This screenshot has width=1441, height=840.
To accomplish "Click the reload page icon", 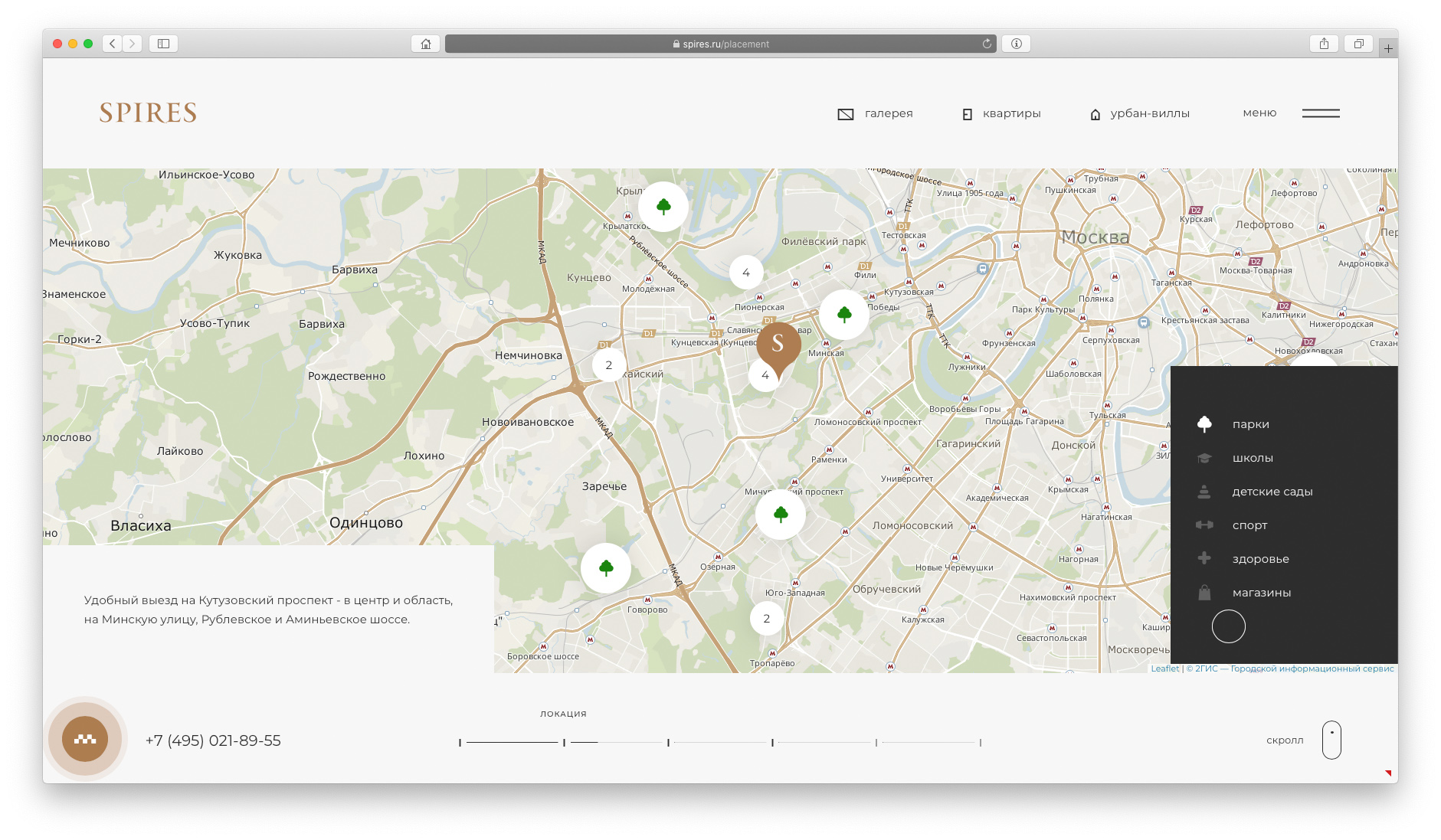I will [x=987, y=44].
